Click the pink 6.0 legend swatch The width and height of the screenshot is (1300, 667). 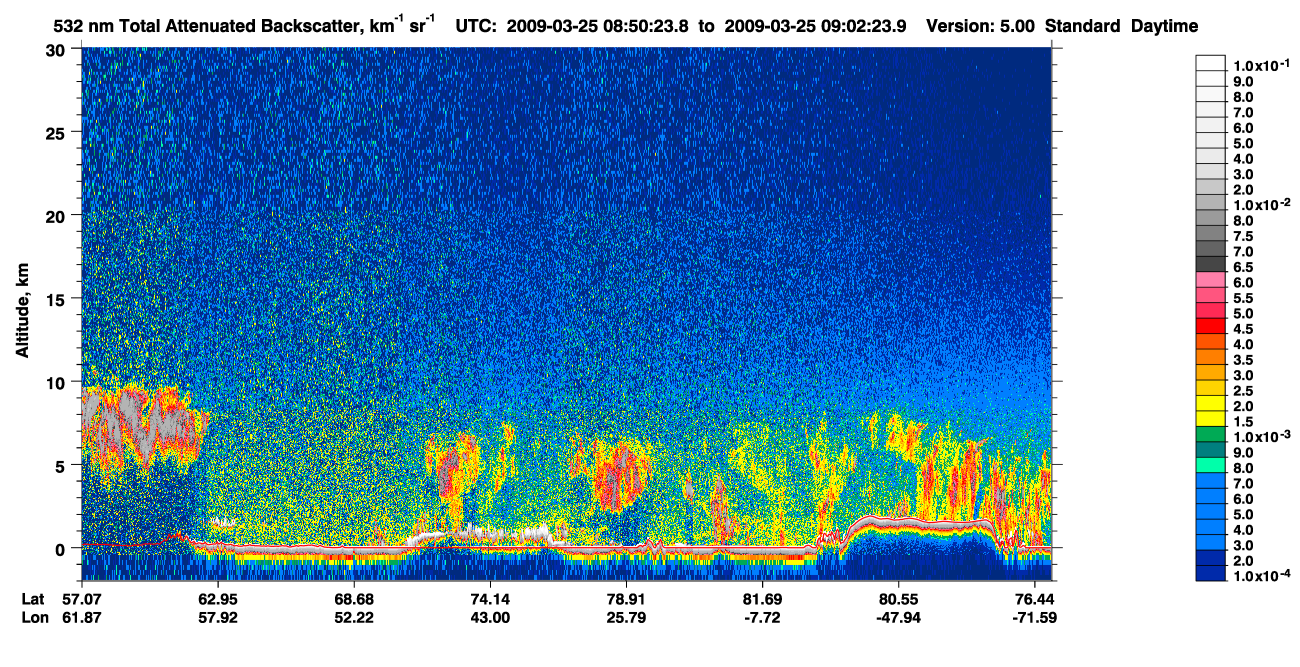tap(1210, 280)
